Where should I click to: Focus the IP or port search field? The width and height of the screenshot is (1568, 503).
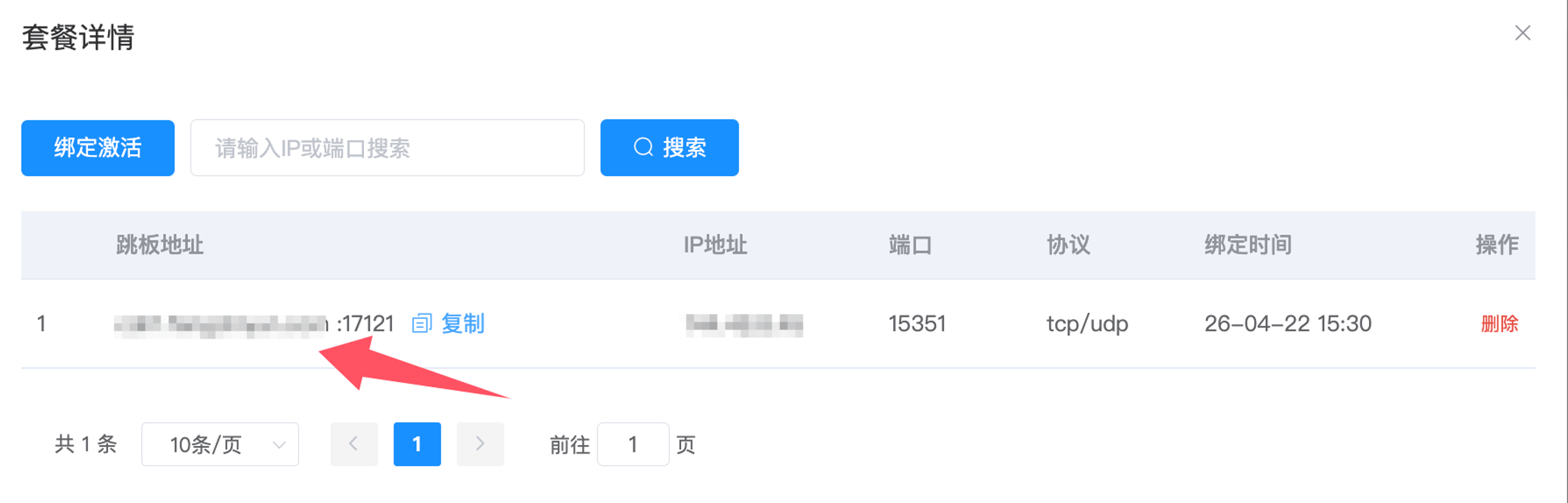[x=387, y=148]
